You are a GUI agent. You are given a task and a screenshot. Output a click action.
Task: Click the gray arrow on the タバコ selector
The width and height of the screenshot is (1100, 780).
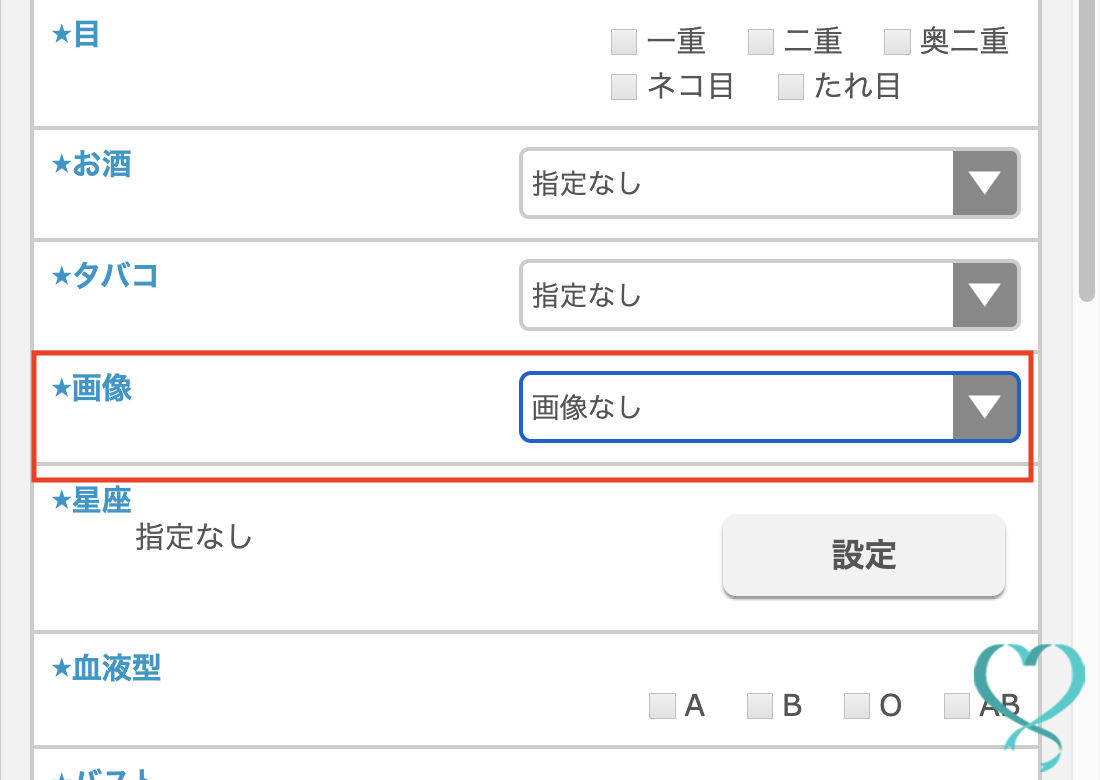986,295
